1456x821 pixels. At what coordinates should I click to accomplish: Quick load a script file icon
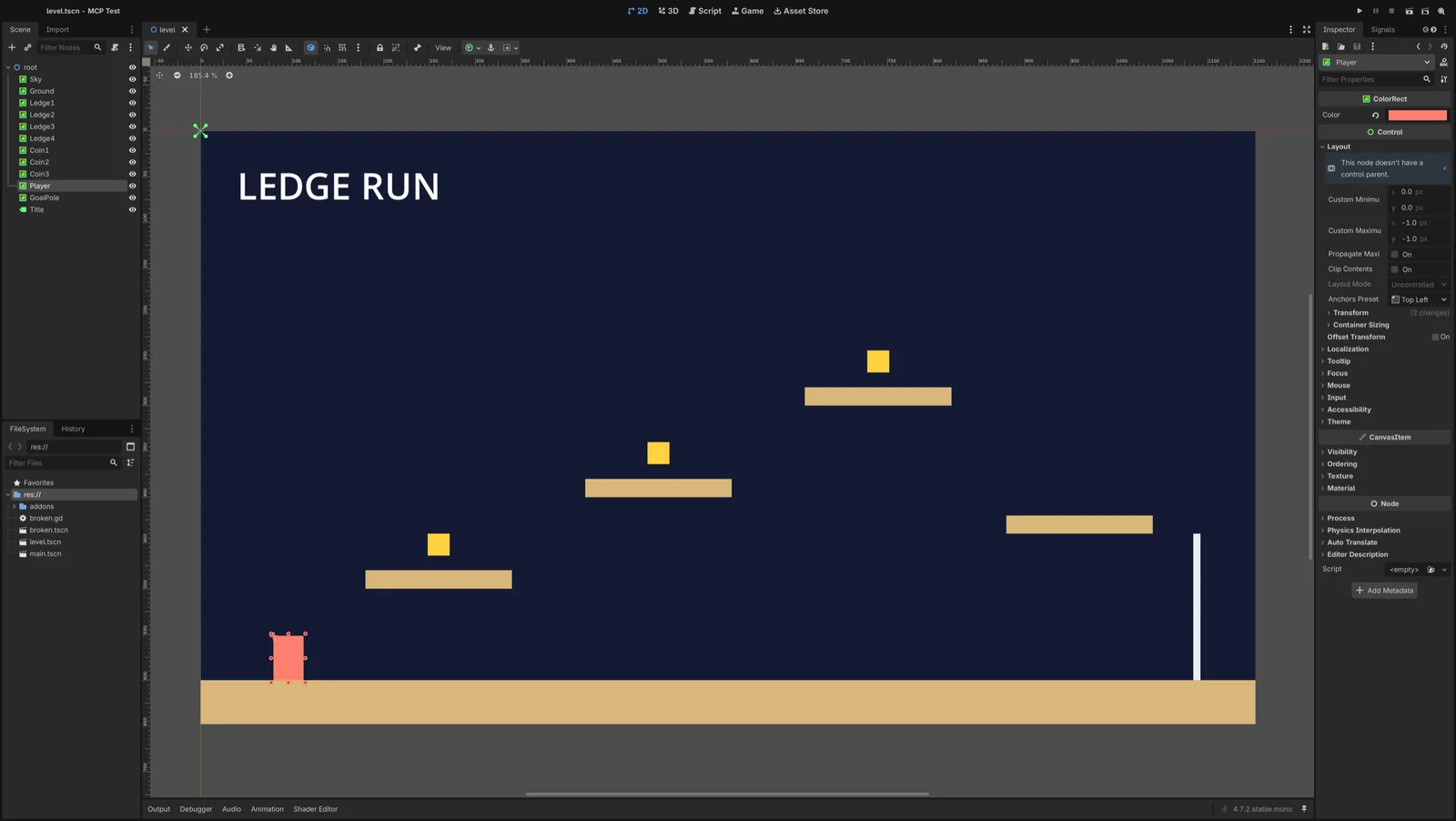click(x=1431, y=569)
